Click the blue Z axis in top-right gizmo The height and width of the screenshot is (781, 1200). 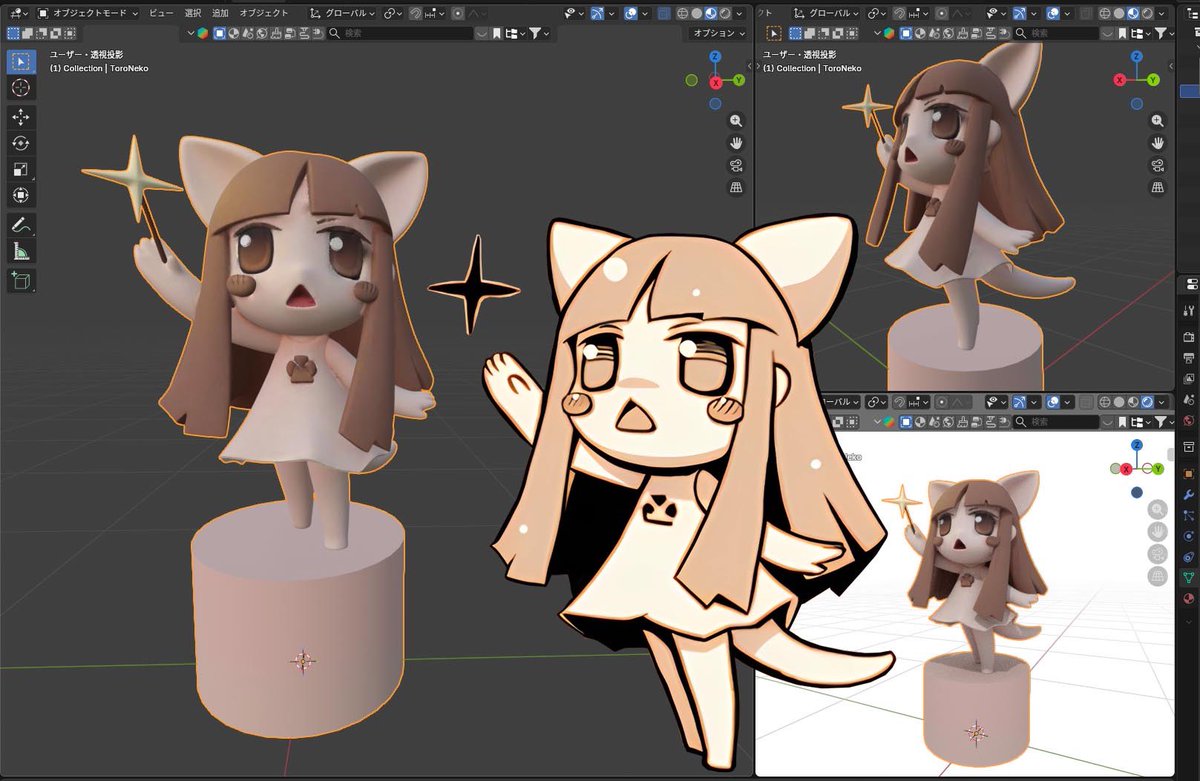1136,57
